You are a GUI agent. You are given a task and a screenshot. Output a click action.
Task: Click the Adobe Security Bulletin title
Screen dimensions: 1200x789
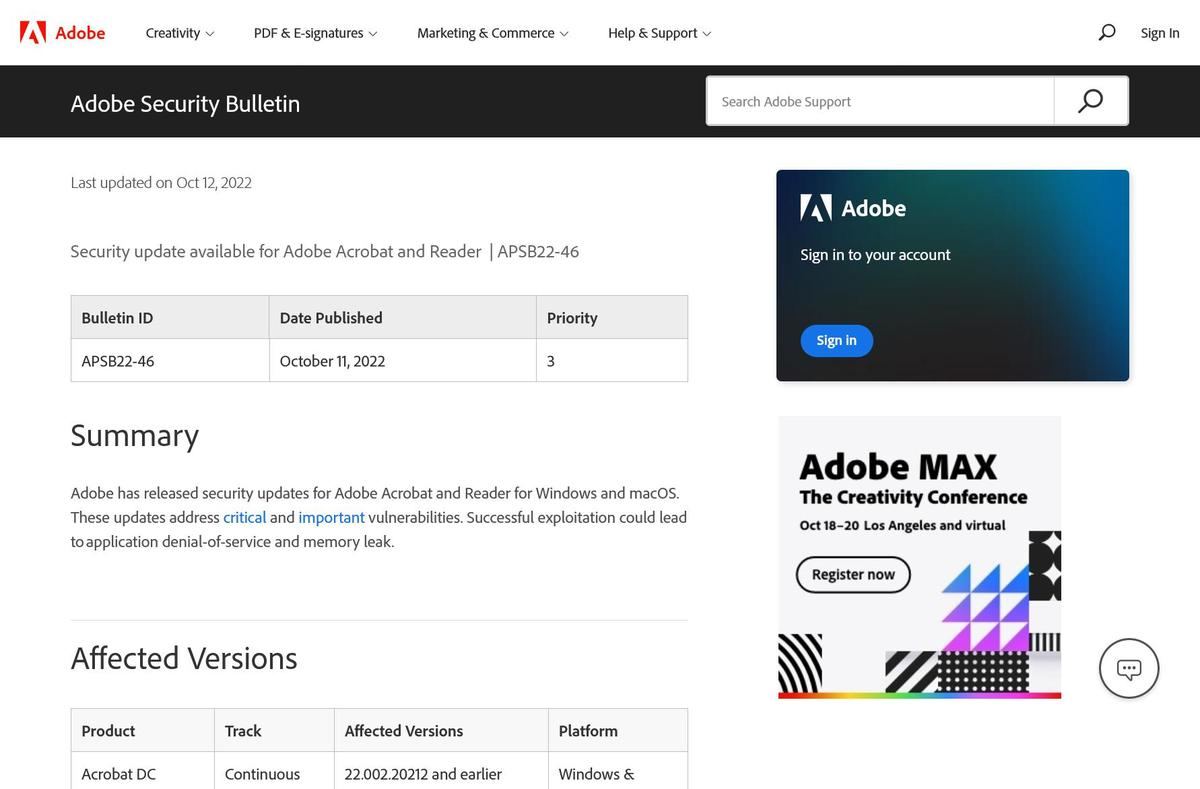185,103
